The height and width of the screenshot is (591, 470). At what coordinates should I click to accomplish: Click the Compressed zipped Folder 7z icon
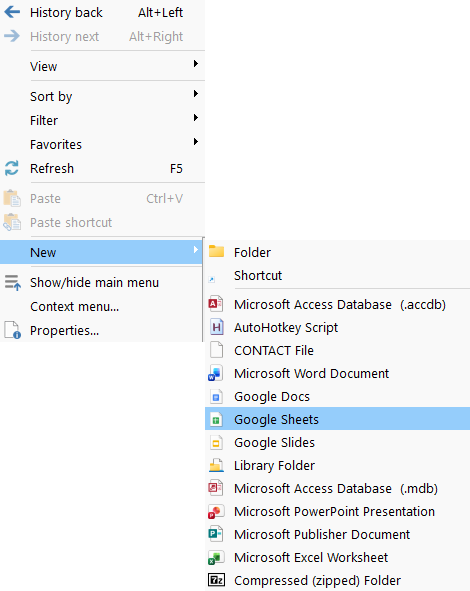pyautogui.click(x=216, y=580)
